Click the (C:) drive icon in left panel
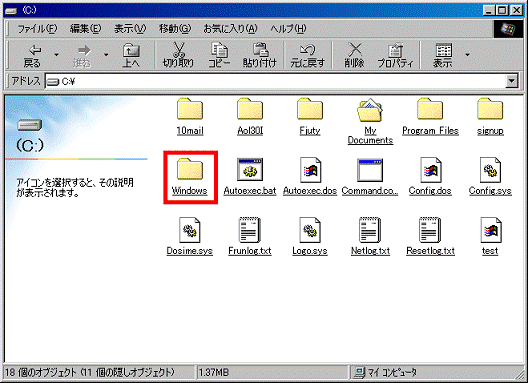This screenshot has width=528, height=383. tap(30, 125)
